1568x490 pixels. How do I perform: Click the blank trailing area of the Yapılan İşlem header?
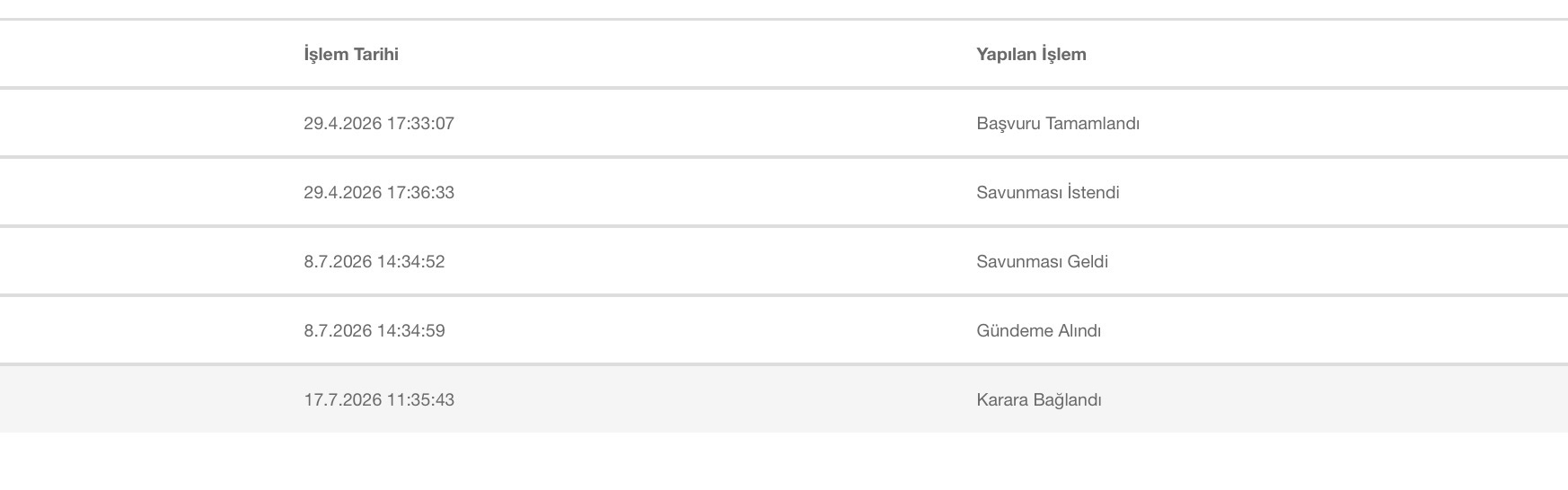coord(1329,55)
